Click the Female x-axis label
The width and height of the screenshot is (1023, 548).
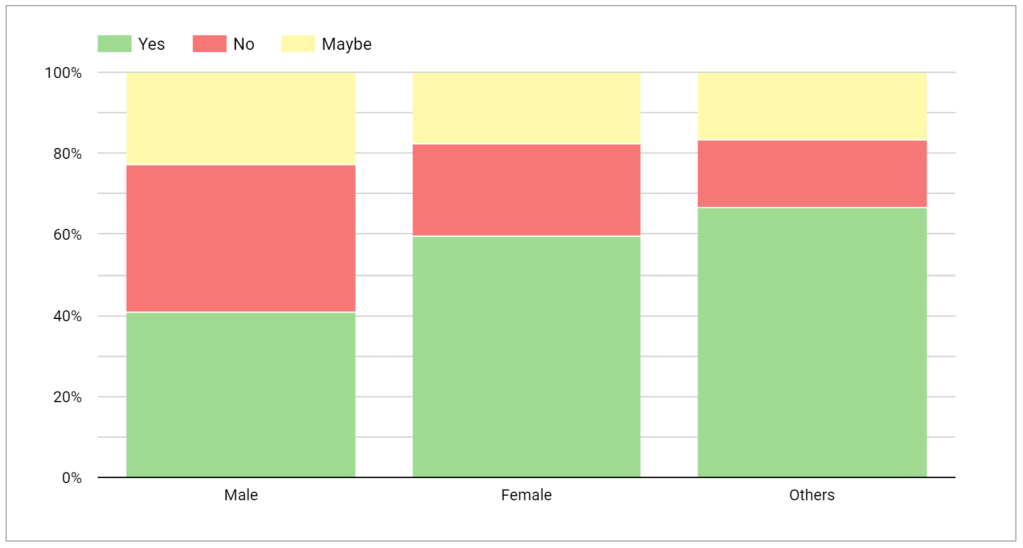(x=526, y=495)
